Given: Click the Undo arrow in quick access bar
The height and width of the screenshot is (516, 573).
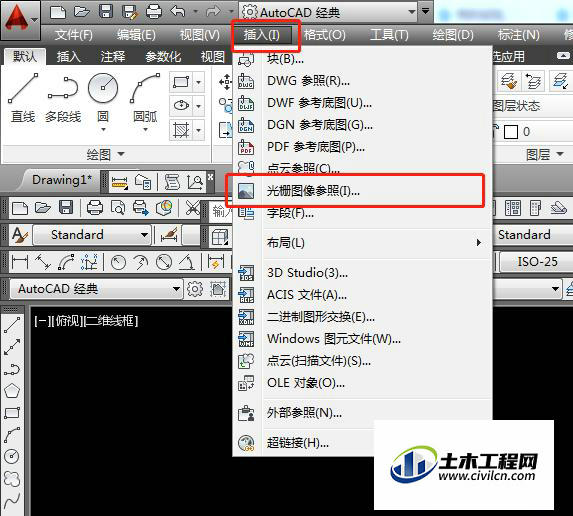Looking at the screenshot, I should point(178,12).
